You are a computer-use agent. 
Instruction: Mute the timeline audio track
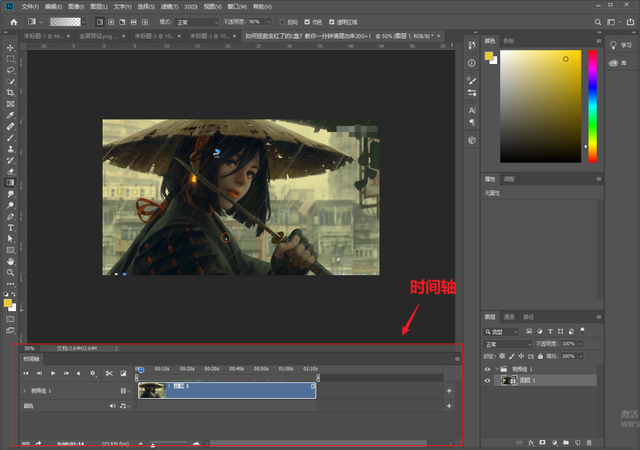[112, 406]
